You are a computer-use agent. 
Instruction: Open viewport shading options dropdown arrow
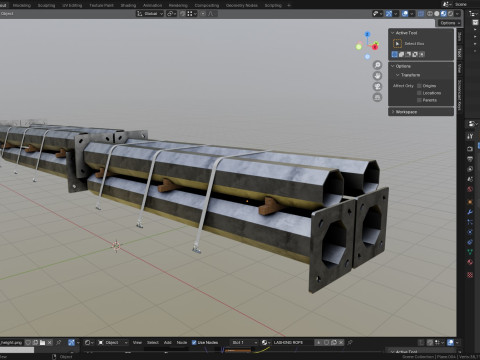point(457,14)
